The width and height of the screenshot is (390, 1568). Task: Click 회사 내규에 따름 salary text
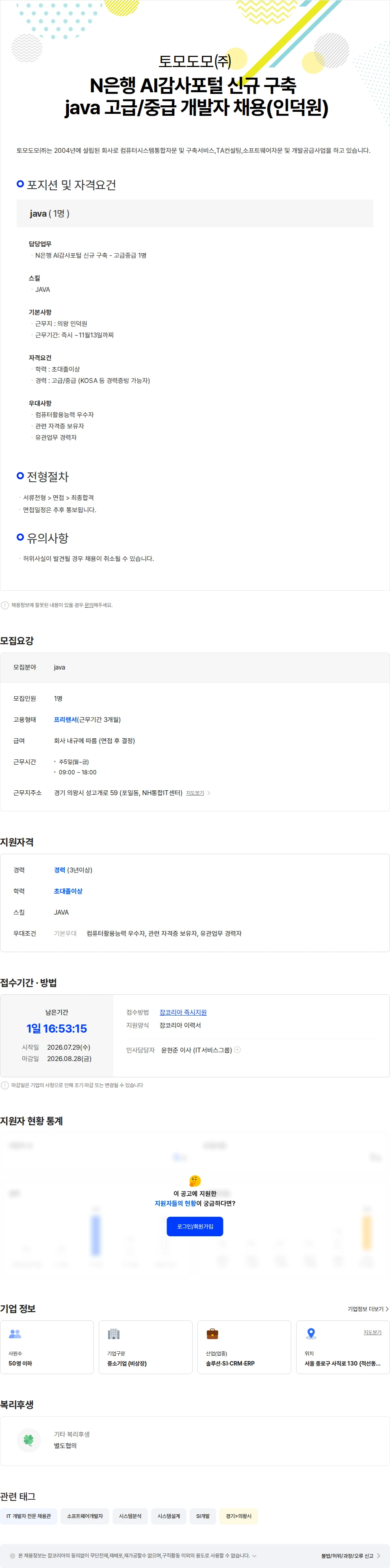coord(94,740)
